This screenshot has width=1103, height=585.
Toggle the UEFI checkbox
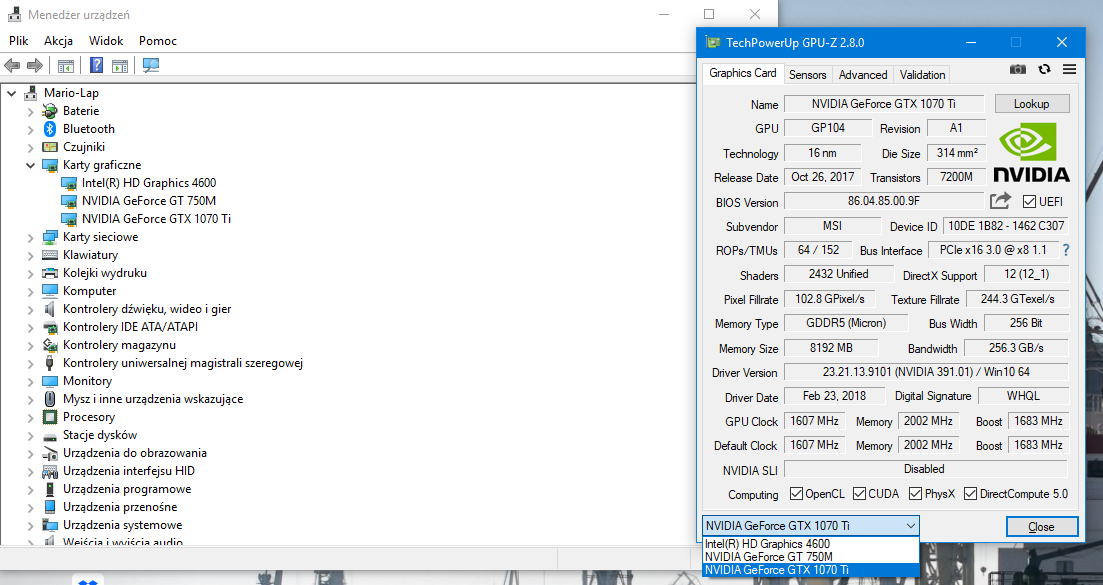tap(1029, 202)
